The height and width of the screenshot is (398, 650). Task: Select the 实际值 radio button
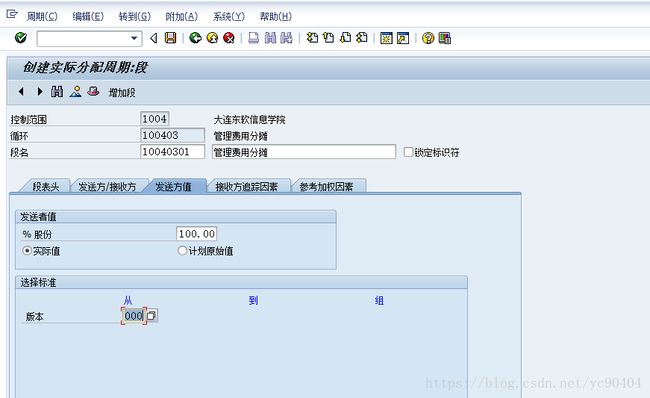27,251
